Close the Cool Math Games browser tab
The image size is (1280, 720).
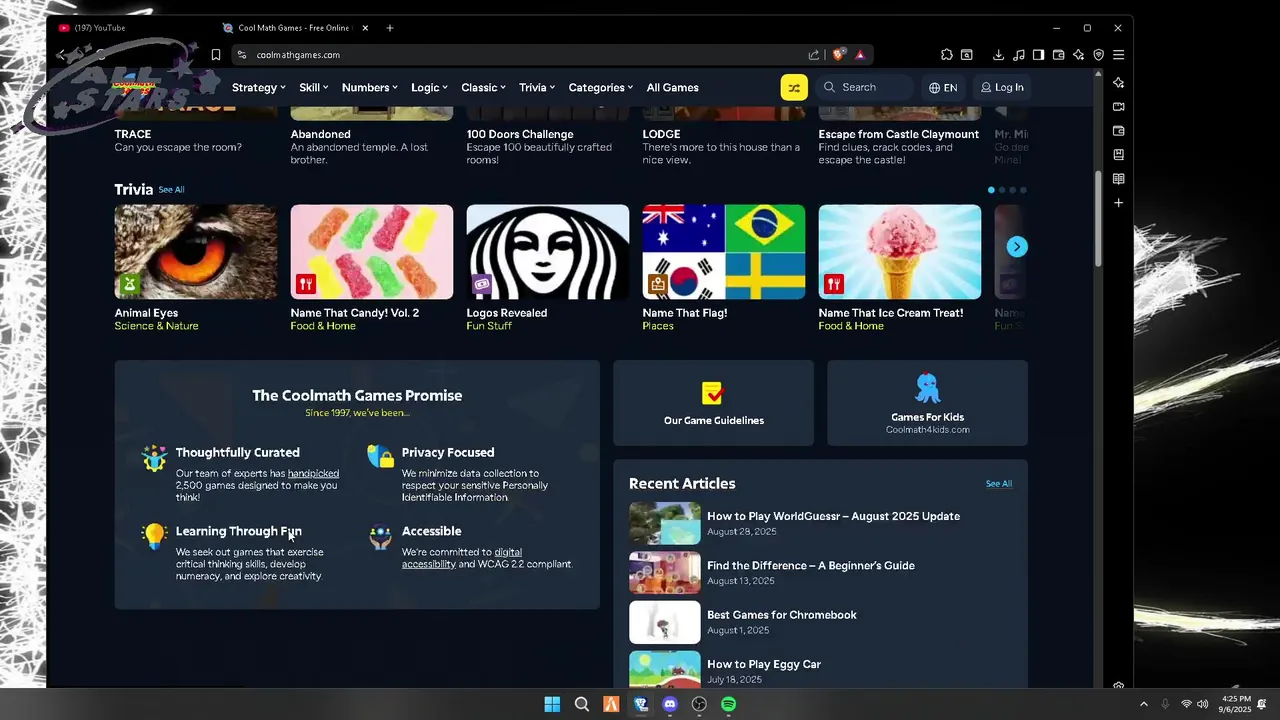pos(364,28)
